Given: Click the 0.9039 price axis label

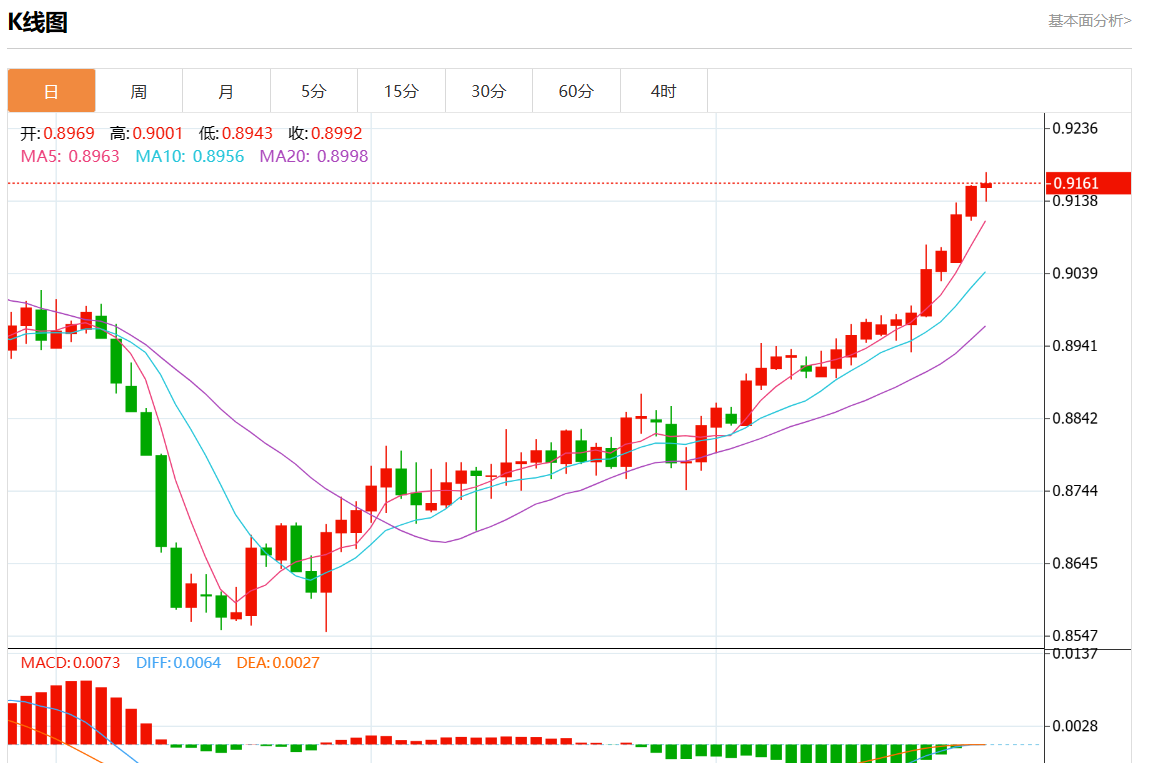Looking at the screenshot, I should [x=1075, y=273].
